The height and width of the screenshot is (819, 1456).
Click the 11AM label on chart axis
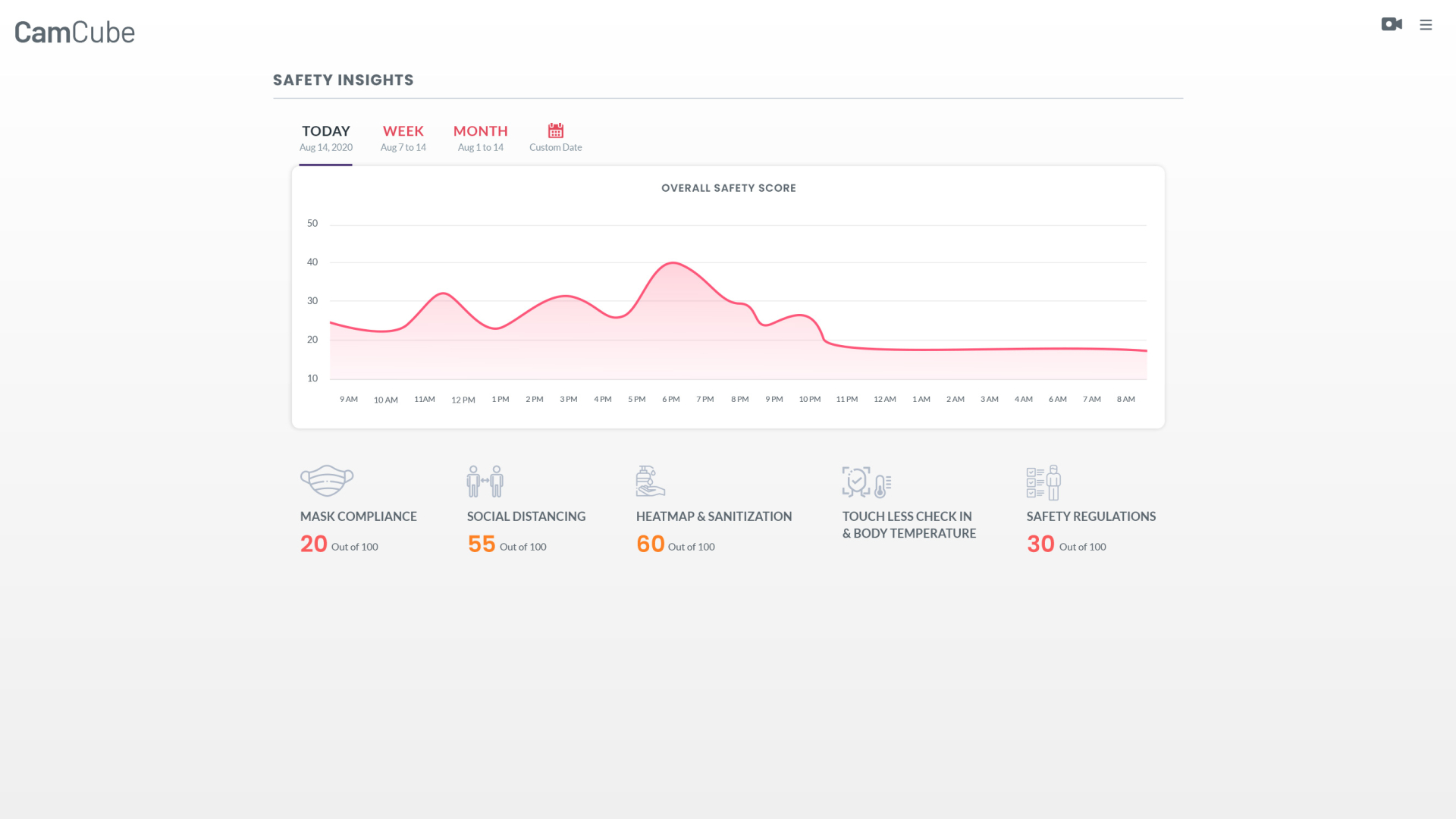(425, 400)
